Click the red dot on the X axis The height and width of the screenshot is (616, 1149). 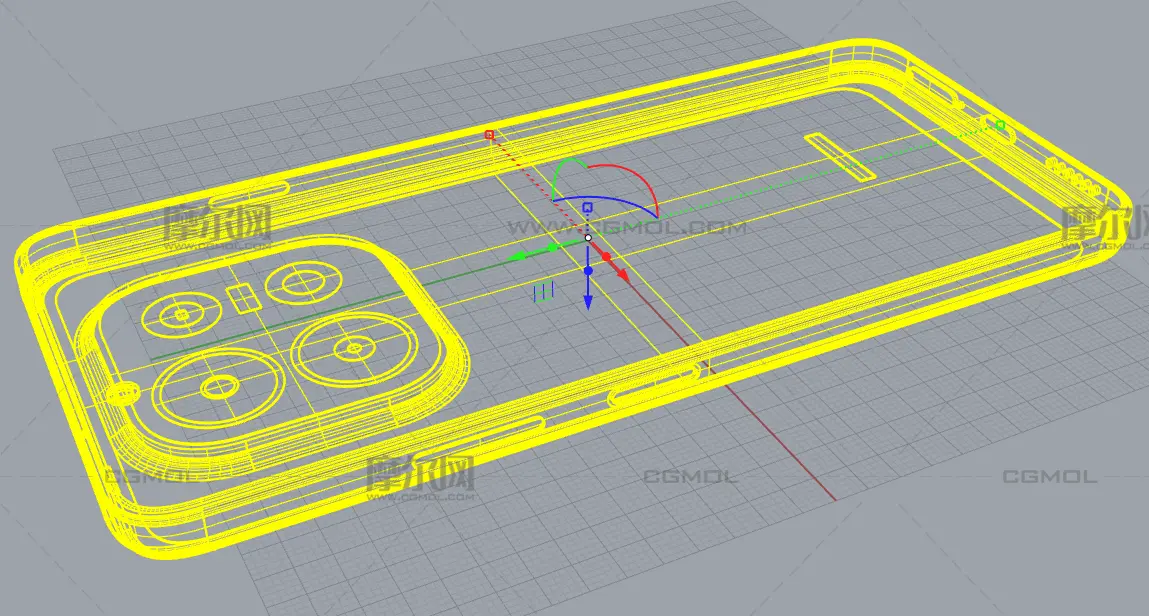pyautogui.click(x=608, y=258)
